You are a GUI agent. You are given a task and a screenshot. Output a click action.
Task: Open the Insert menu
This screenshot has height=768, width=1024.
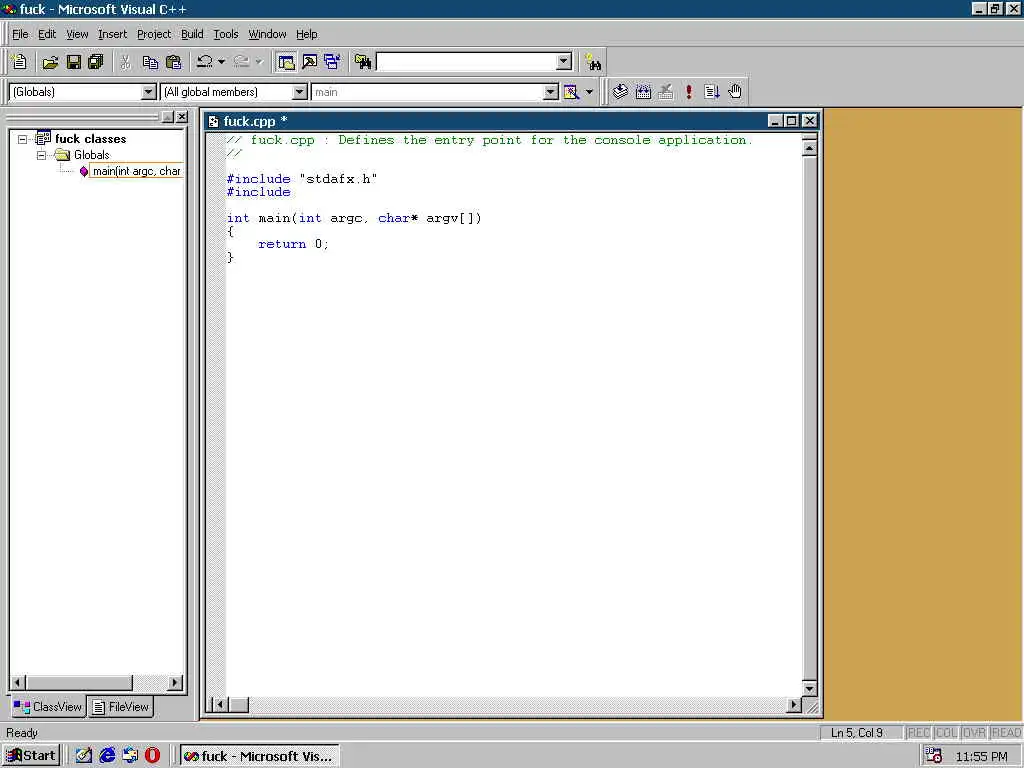click(x=112, y=34)
